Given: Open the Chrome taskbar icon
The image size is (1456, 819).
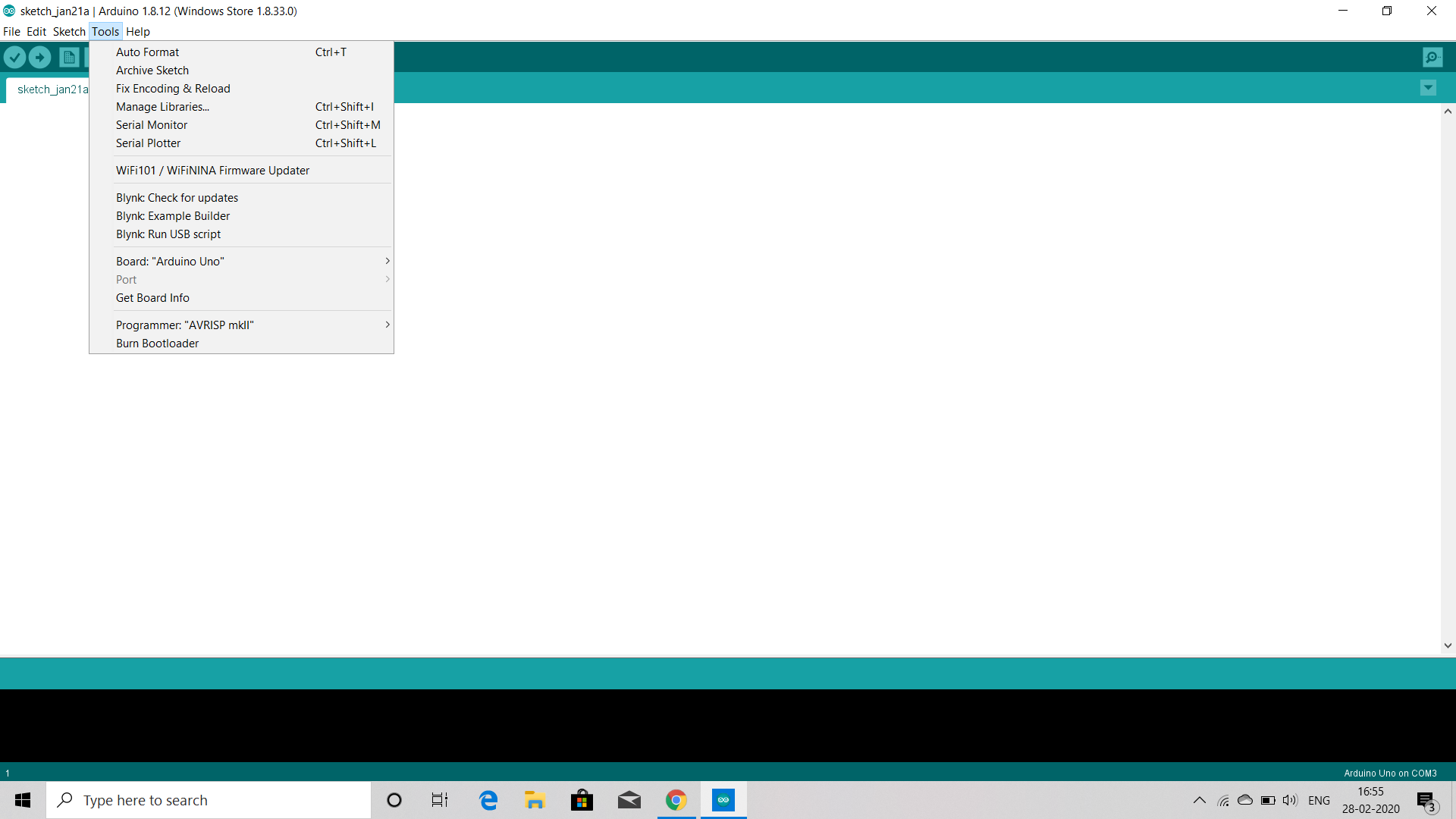Looking at the screenshot, I should [x=676, y=800].
